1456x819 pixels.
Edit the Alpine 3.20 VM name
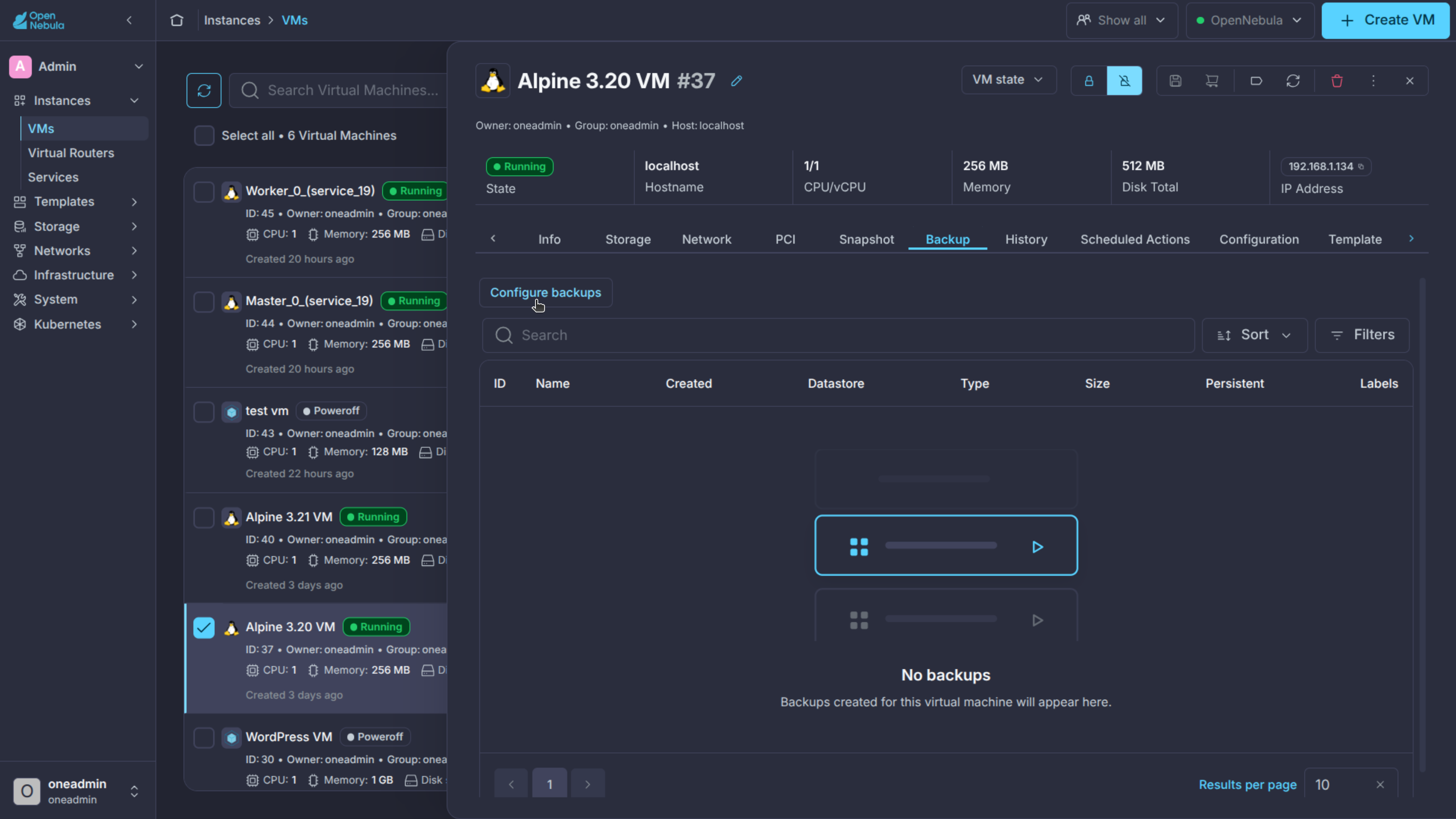tap(736, 81)
